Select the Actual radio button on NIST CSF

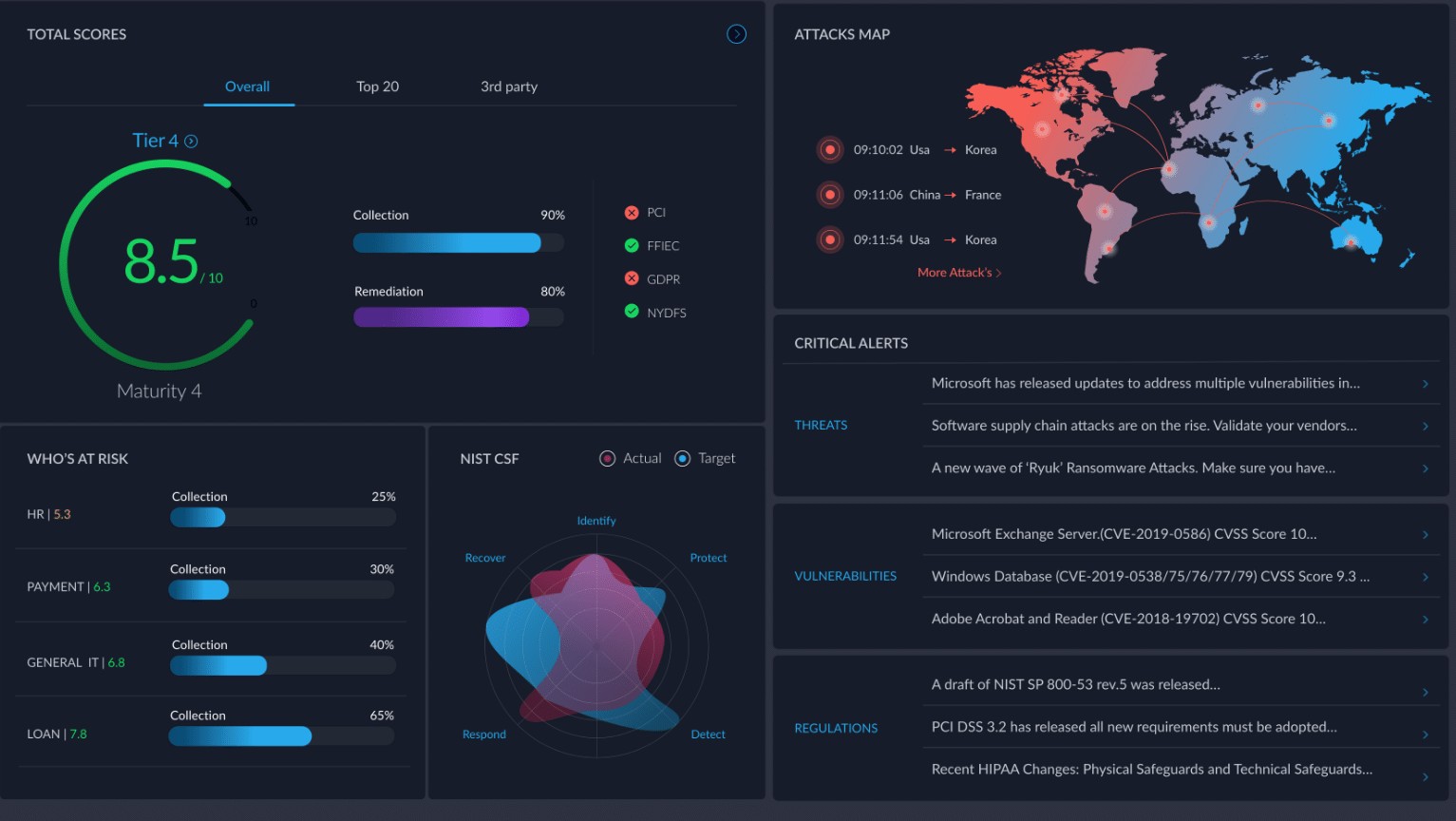[x=607, y=458]
